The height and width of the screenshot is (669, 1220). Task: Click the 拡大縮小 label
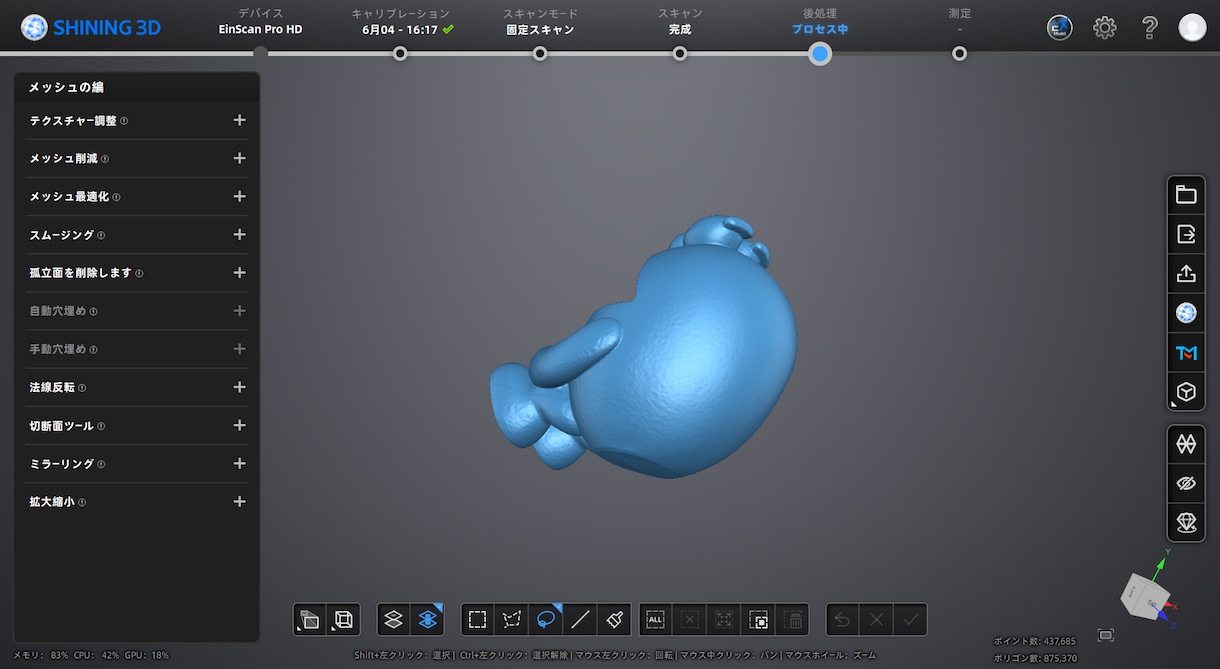coord(52,502)
